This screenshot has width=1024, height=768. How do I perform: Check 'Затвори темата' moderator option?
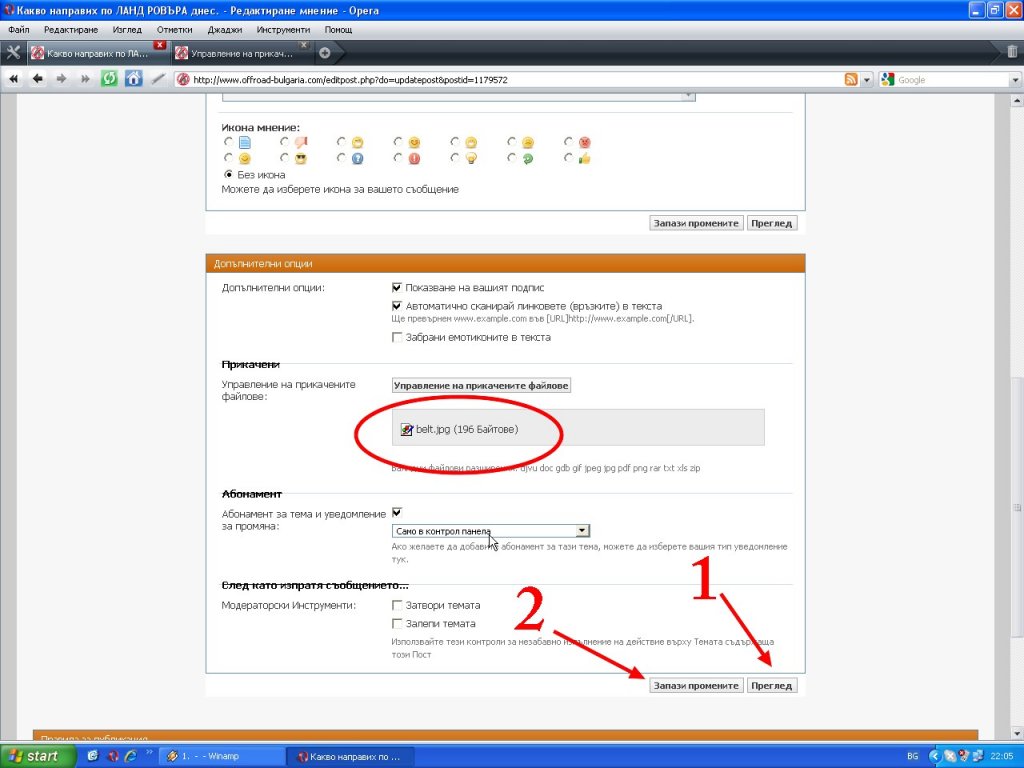(x=396, y=605)
